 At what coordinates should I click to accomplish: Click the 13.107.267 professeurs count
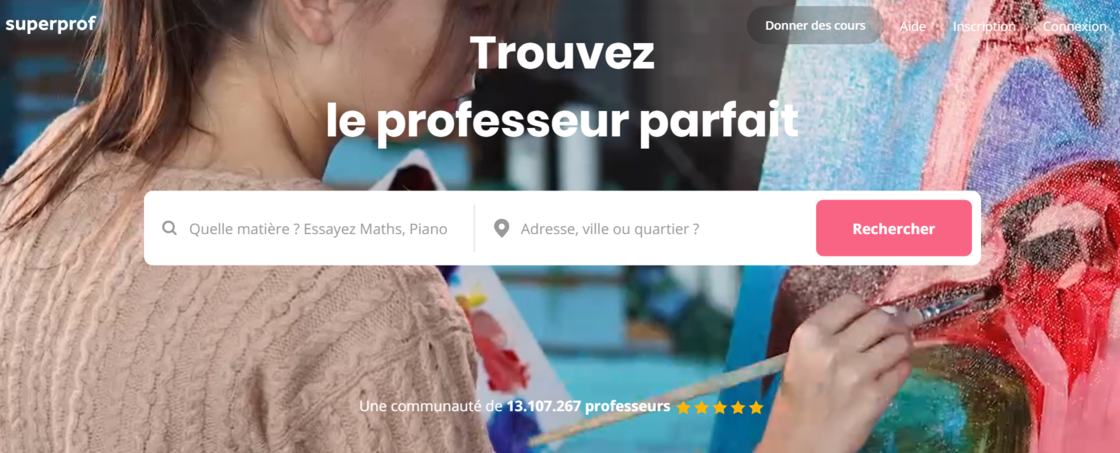click(x=589, y=407)
